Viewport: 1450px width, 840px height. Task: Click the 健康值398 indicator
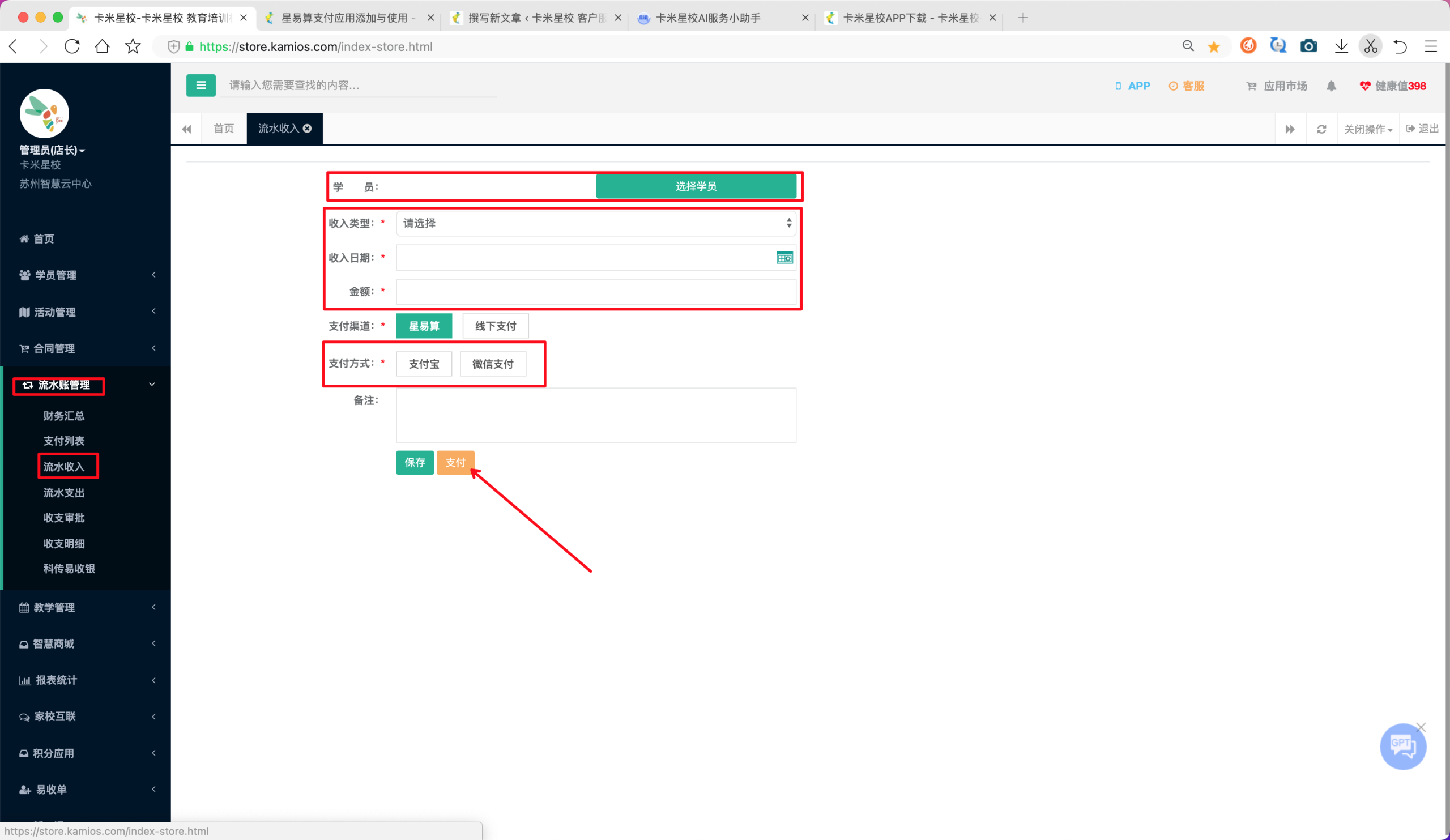pos(1393,86)
